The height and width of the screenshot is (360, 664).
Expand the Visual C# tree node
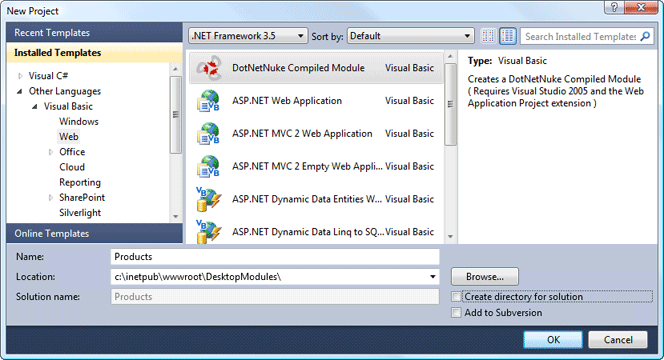(20, 76)
